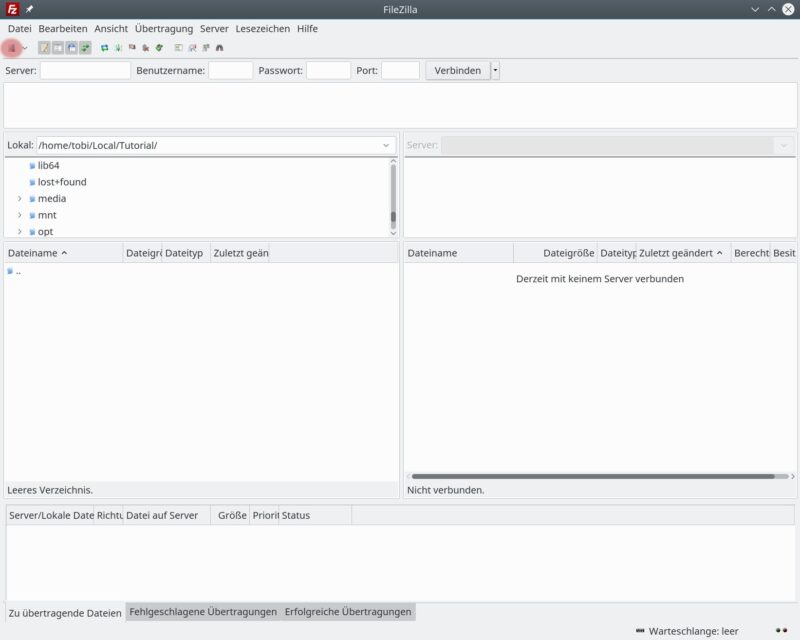Click the cancel current operation toolbar icon

pyautogui.click(x=132, y=48)
